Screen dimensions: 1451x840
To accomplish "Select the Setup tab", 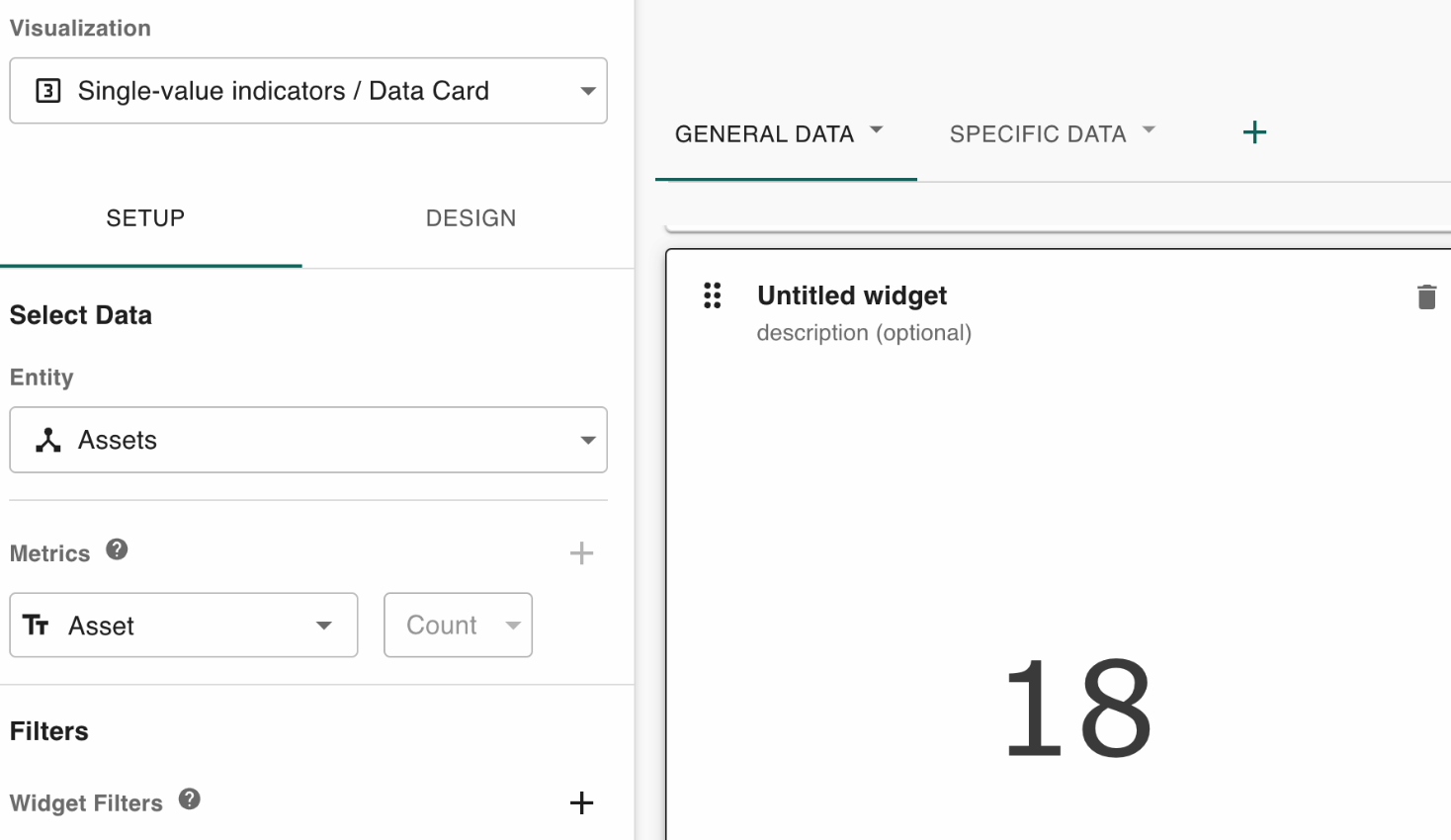I will [145, 218].
